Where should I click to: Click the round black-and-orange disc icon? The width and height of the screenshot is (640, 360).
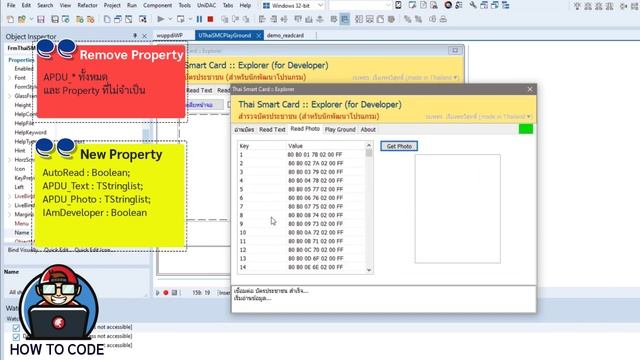point(448,5)
